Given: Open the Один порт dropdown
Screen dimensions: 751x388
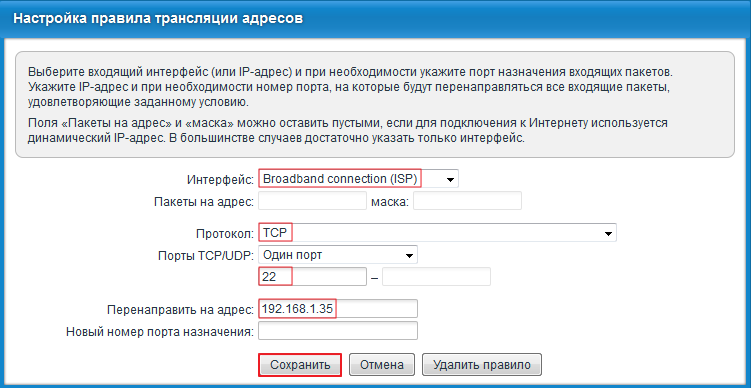Looking at the screenshot, I should 338,255.
